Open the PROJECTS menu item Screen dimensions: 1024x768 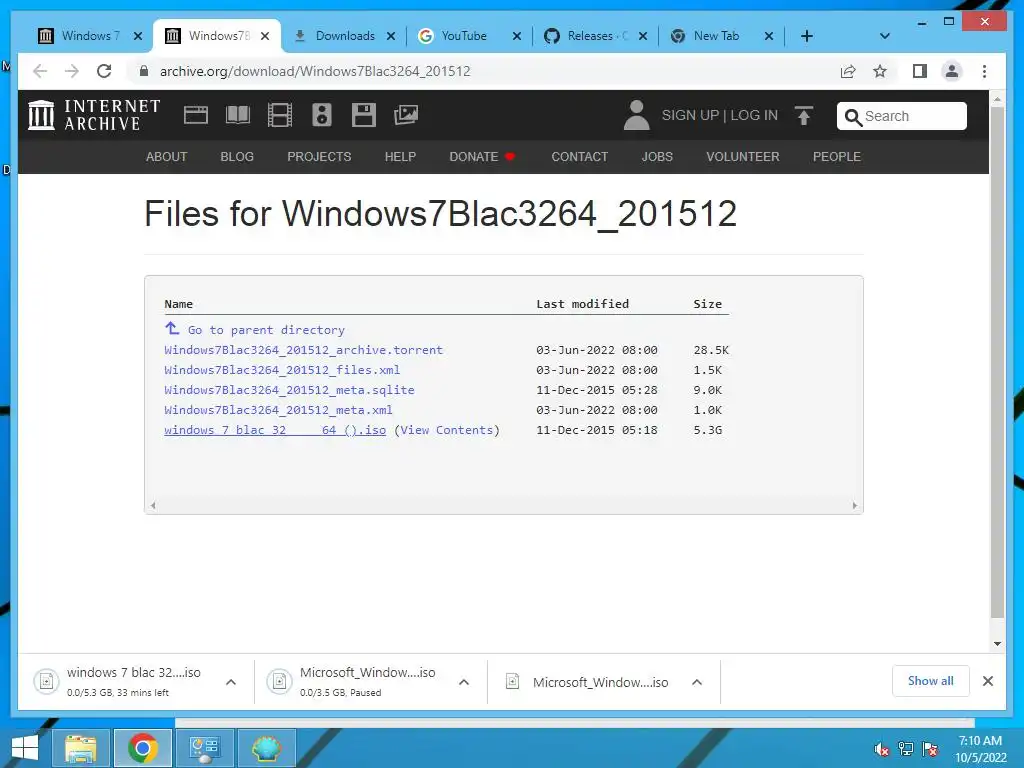click(x=319, y=157)
